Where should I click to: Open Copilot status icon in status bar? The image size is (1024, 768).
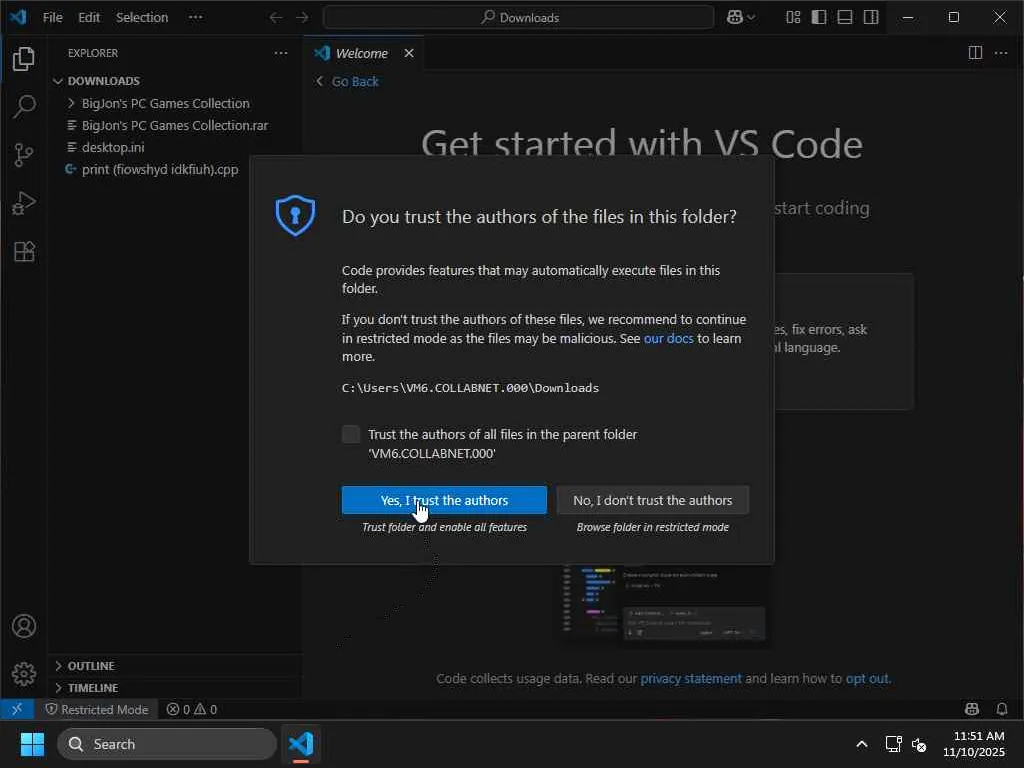[x=972, y=709]
